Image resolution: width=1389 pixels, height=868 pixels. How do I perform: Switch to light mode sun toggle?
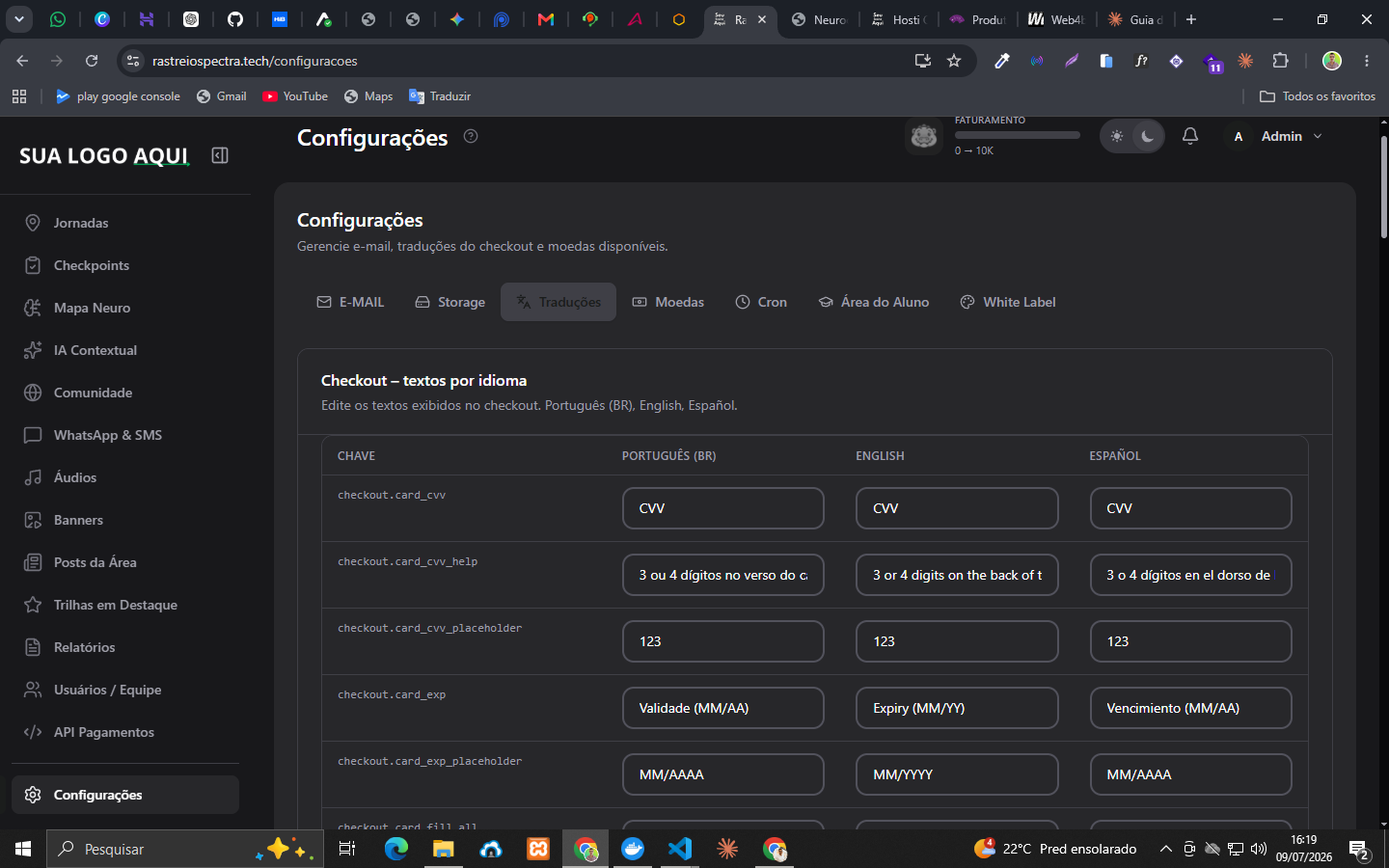pyautogui.click(x=1117, y=136)
